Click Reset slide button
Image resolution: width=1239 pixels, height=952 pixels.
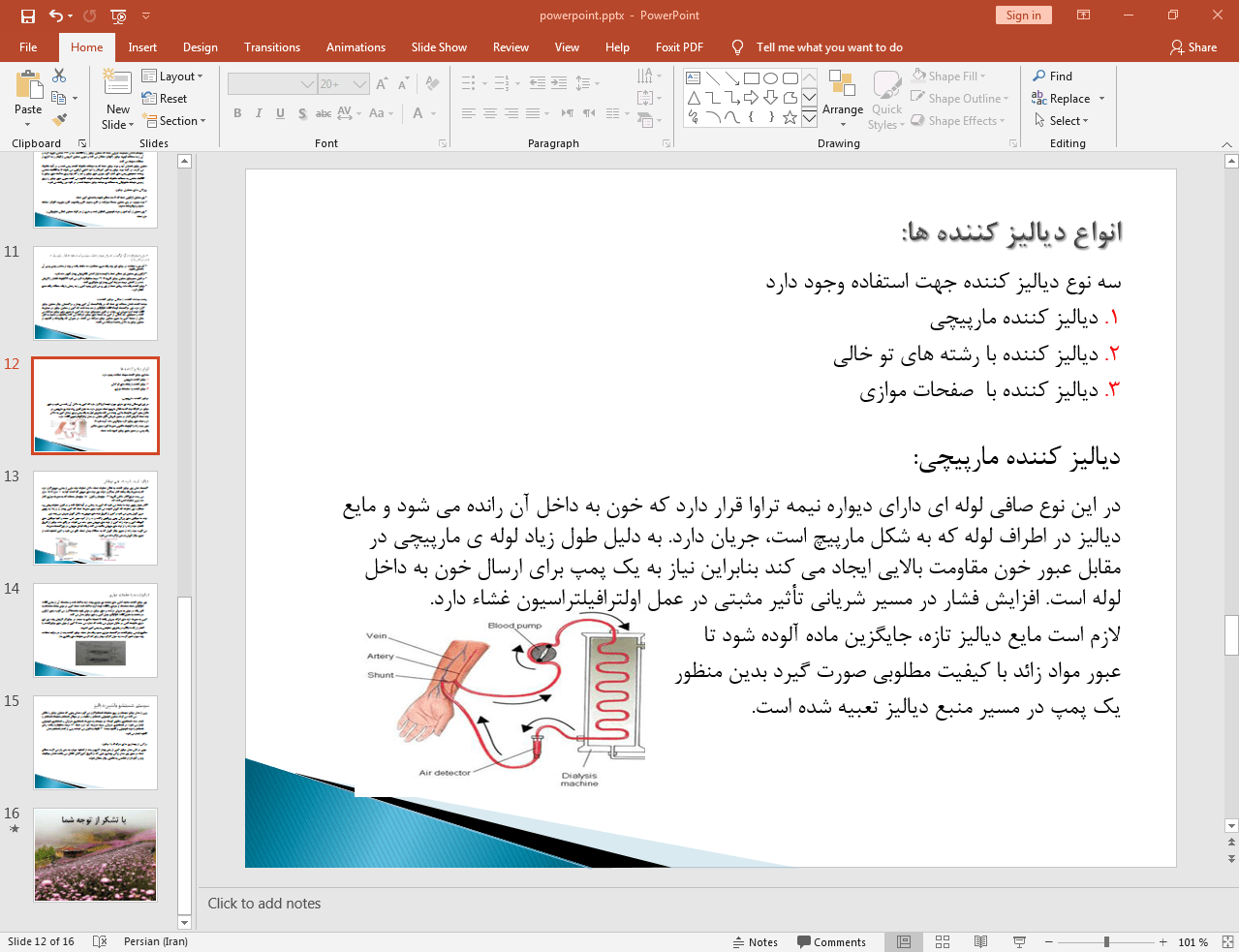(165, 98)
